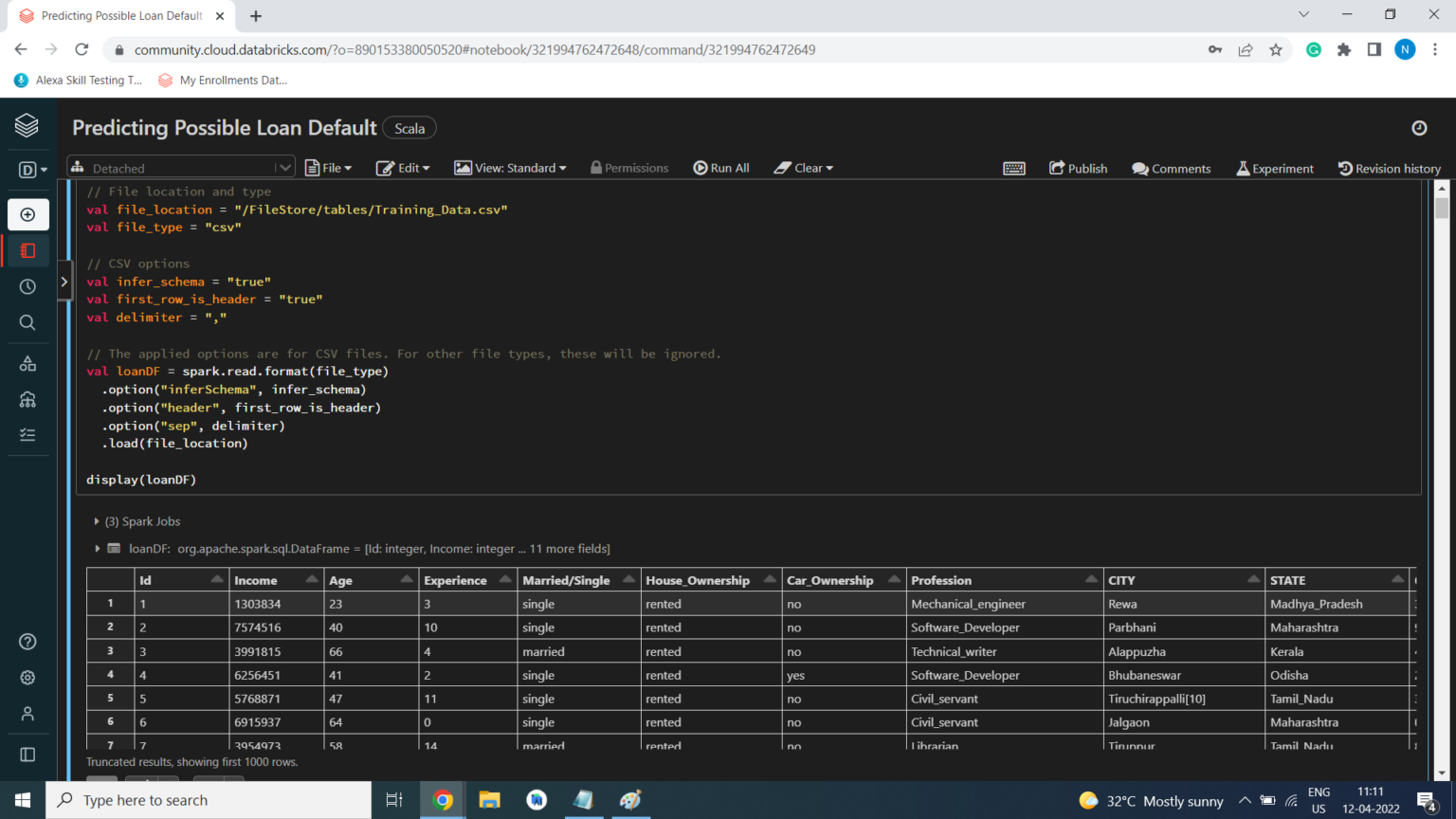The width and height of the screenshot is (1456, 819).
Task: Click the Databricks logo at top left
Action: (27, 125)
